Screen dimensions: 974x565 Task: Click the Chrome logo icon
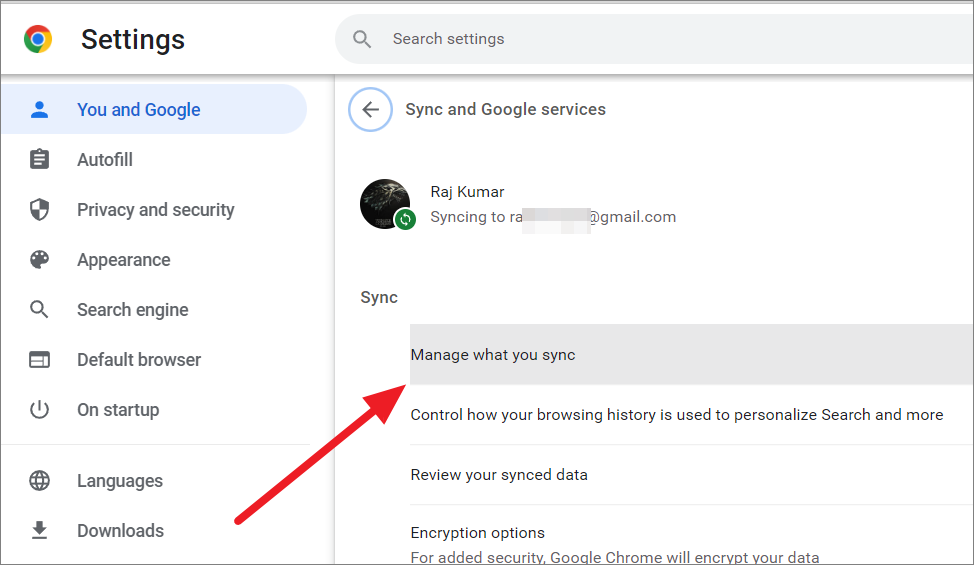click(x=38, y=39)
